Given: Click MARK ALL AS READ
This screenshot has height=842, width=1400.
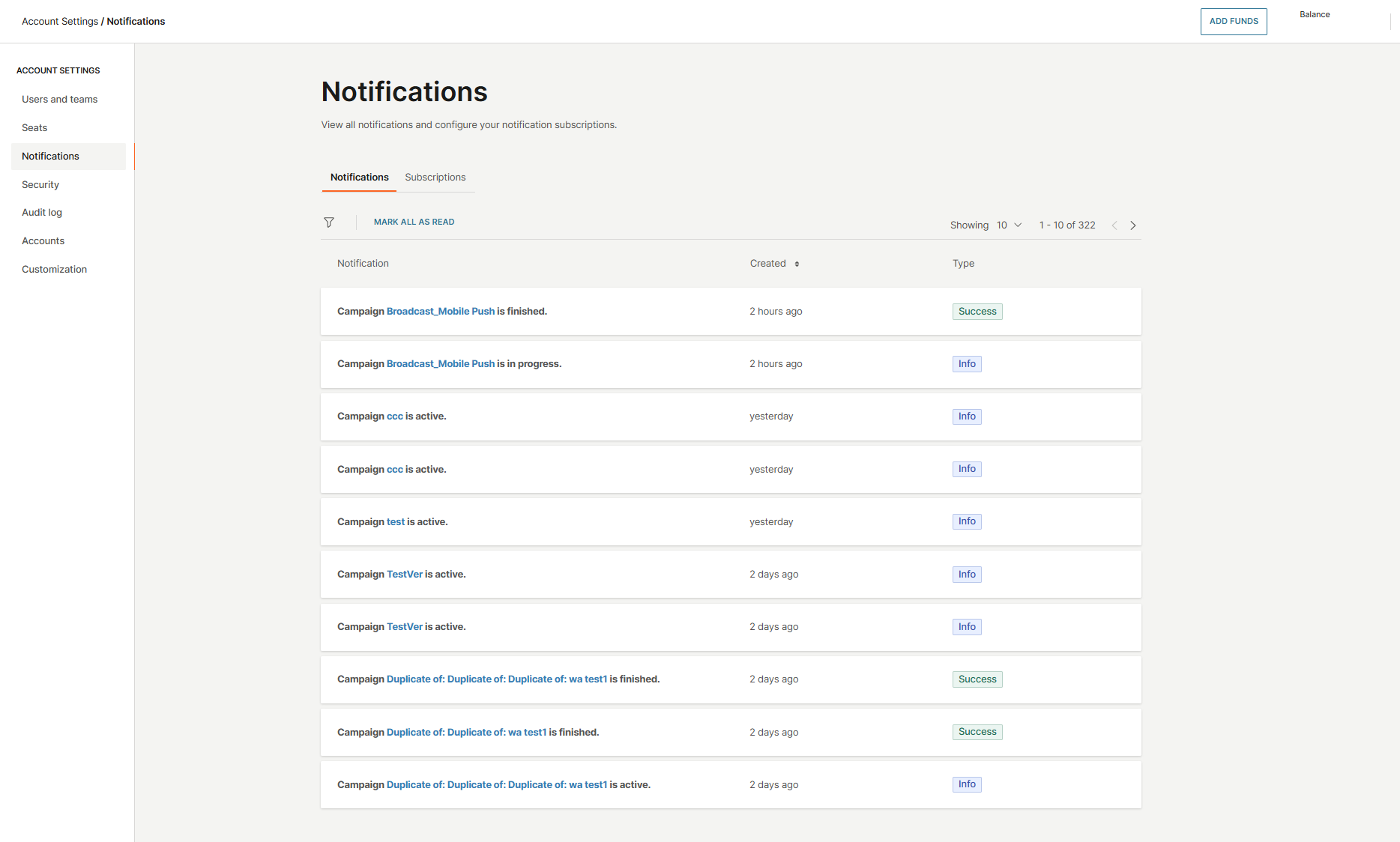Looking at the screenshot, I should pyautogui.click(x=414, y=222).
